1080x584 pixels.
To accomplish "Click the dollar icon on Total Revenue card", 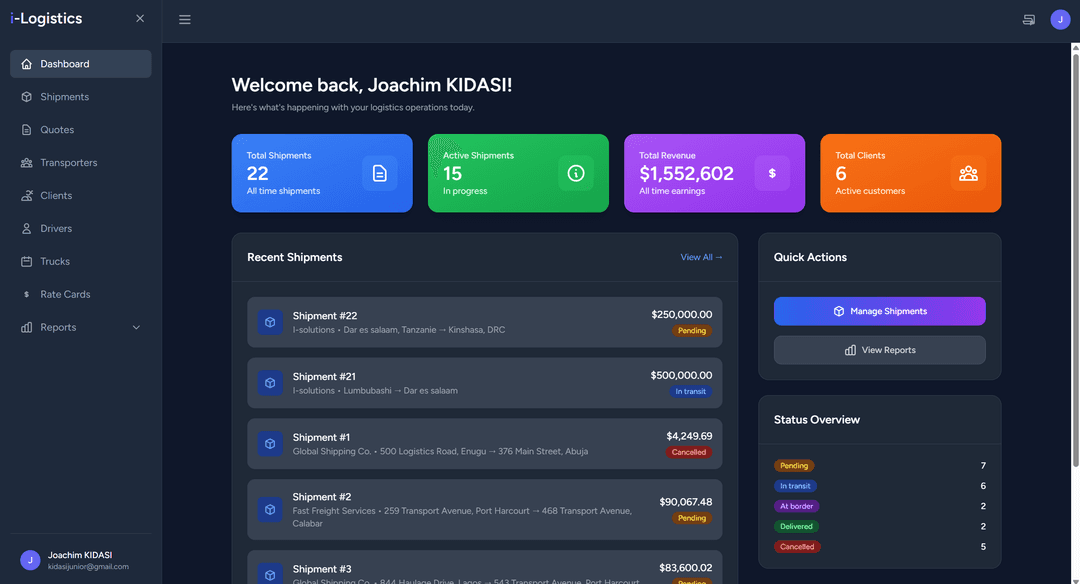I will pos(772,173).
